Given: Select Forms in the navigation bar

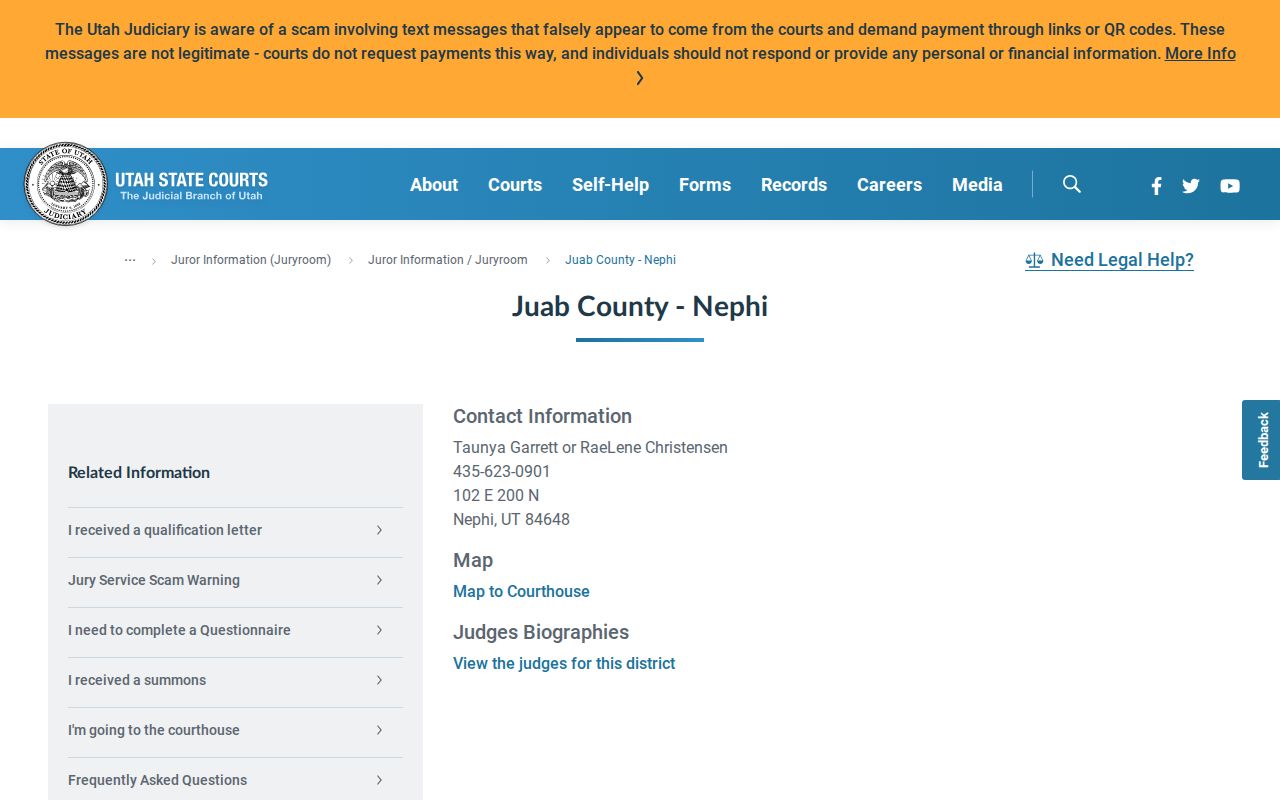Looking at the screenshot, I should pyautogui.click(x=705, y=185).
